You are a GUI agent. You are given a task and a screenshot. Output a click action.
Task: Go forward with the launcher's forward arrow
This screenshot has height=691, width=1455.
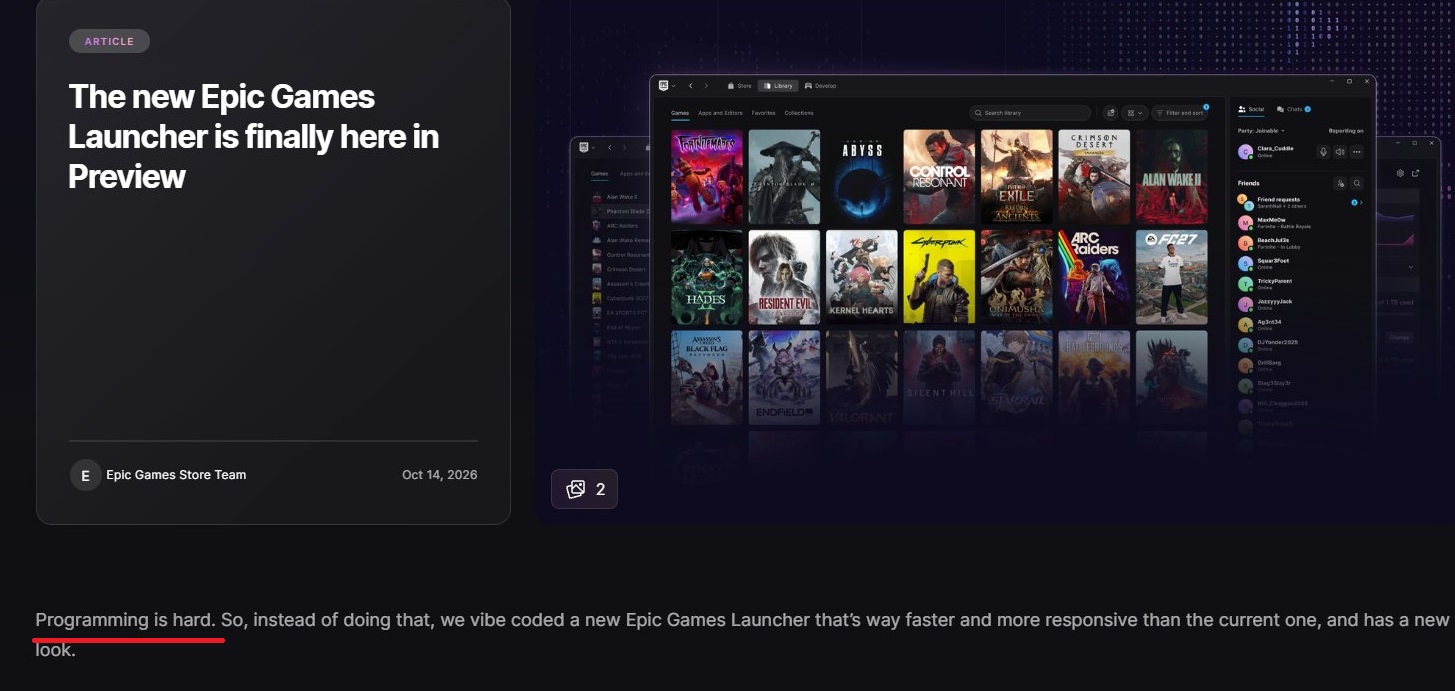coord(706,86)
